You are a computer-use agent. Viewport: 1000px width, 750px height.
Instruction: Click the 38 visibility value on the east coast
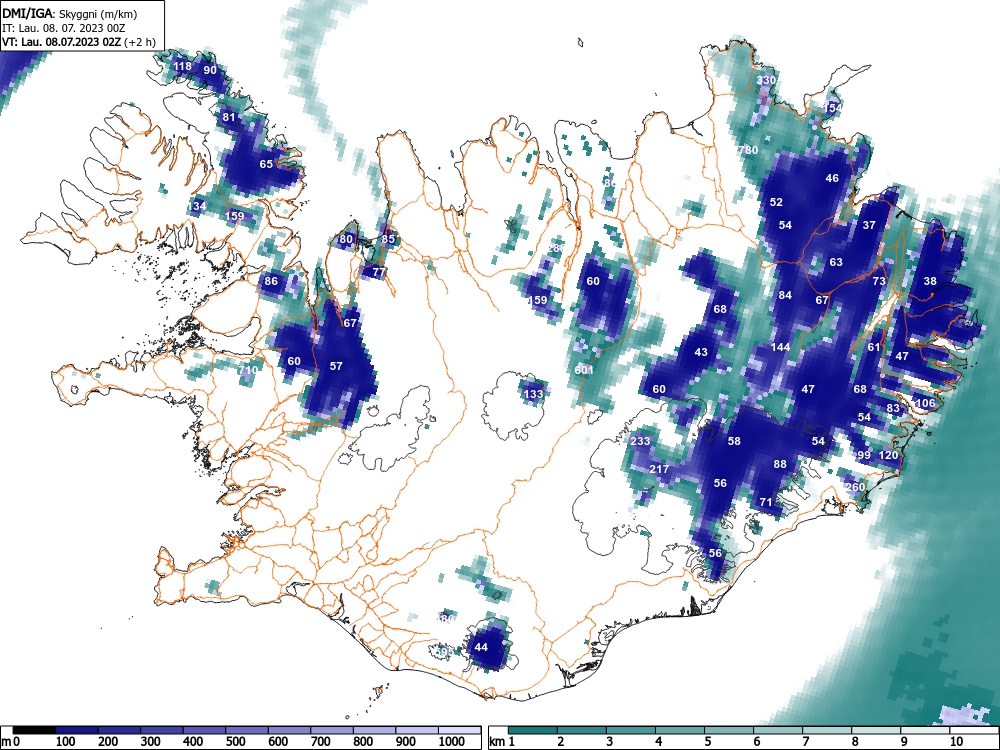pyautogui.click(x=930, y=281)
